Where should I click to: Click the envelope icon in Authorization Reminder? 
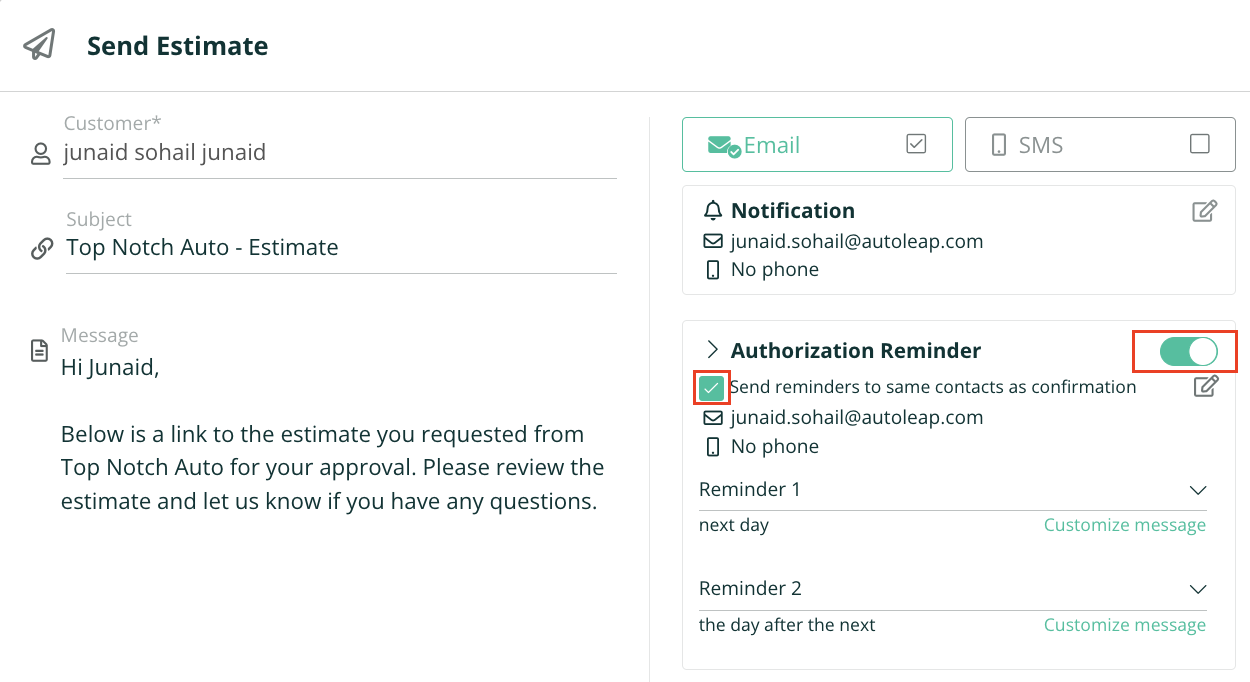tap(713, 418)
